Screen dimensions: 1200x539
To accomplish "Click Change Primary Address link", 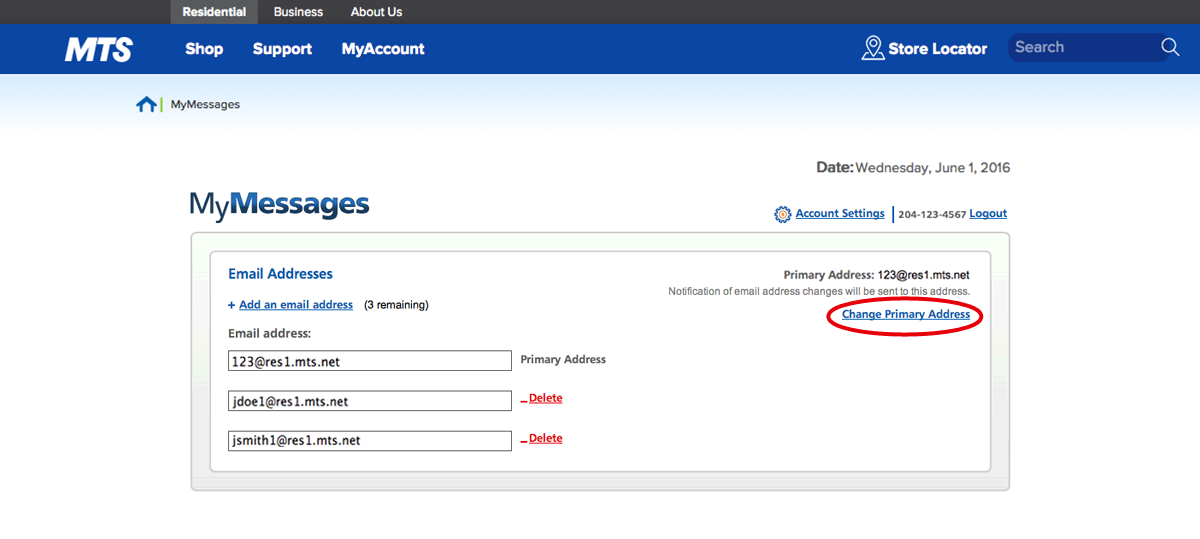I will click(x=906, y=314).
